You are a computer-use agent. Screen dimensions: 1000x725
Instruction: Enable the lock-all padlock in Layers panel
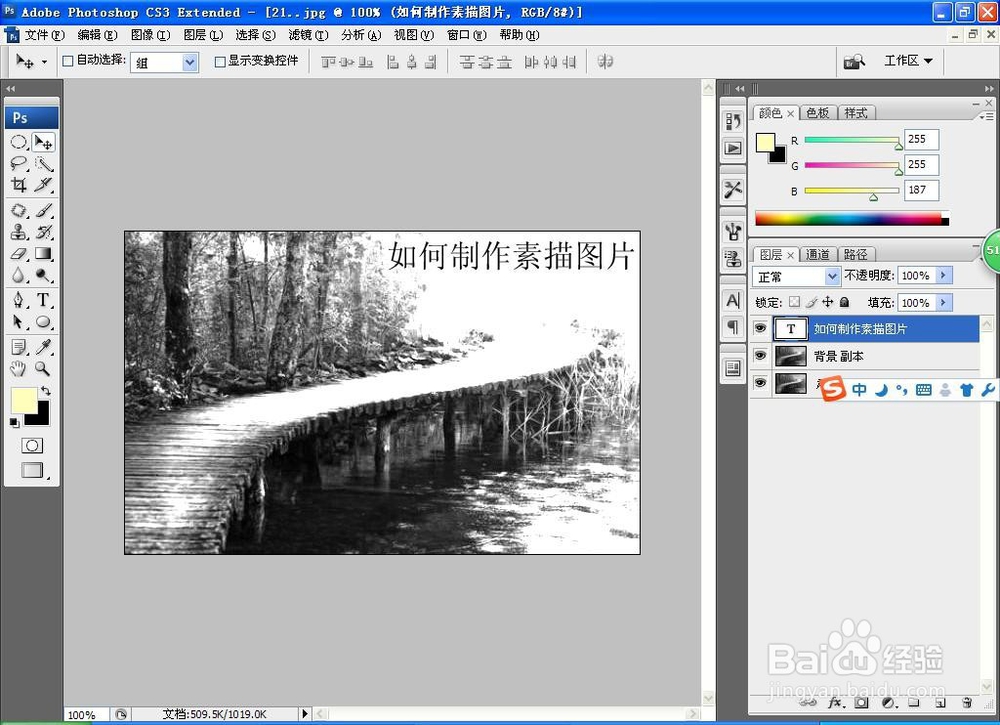pyautogui.click(x=844, y=302)
